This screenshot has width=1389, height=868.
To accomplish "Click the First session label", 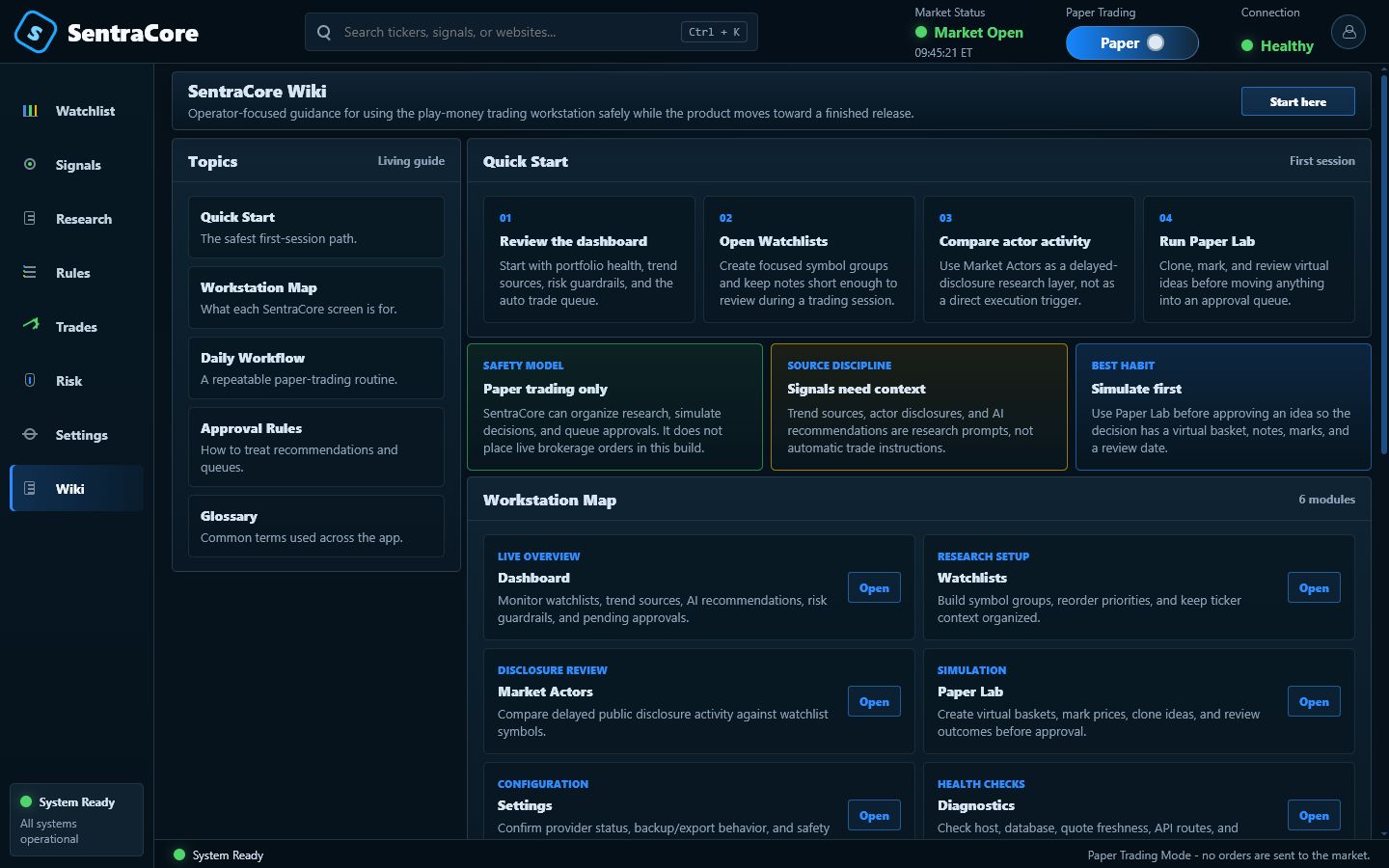I will click(x=1322, y=161).
